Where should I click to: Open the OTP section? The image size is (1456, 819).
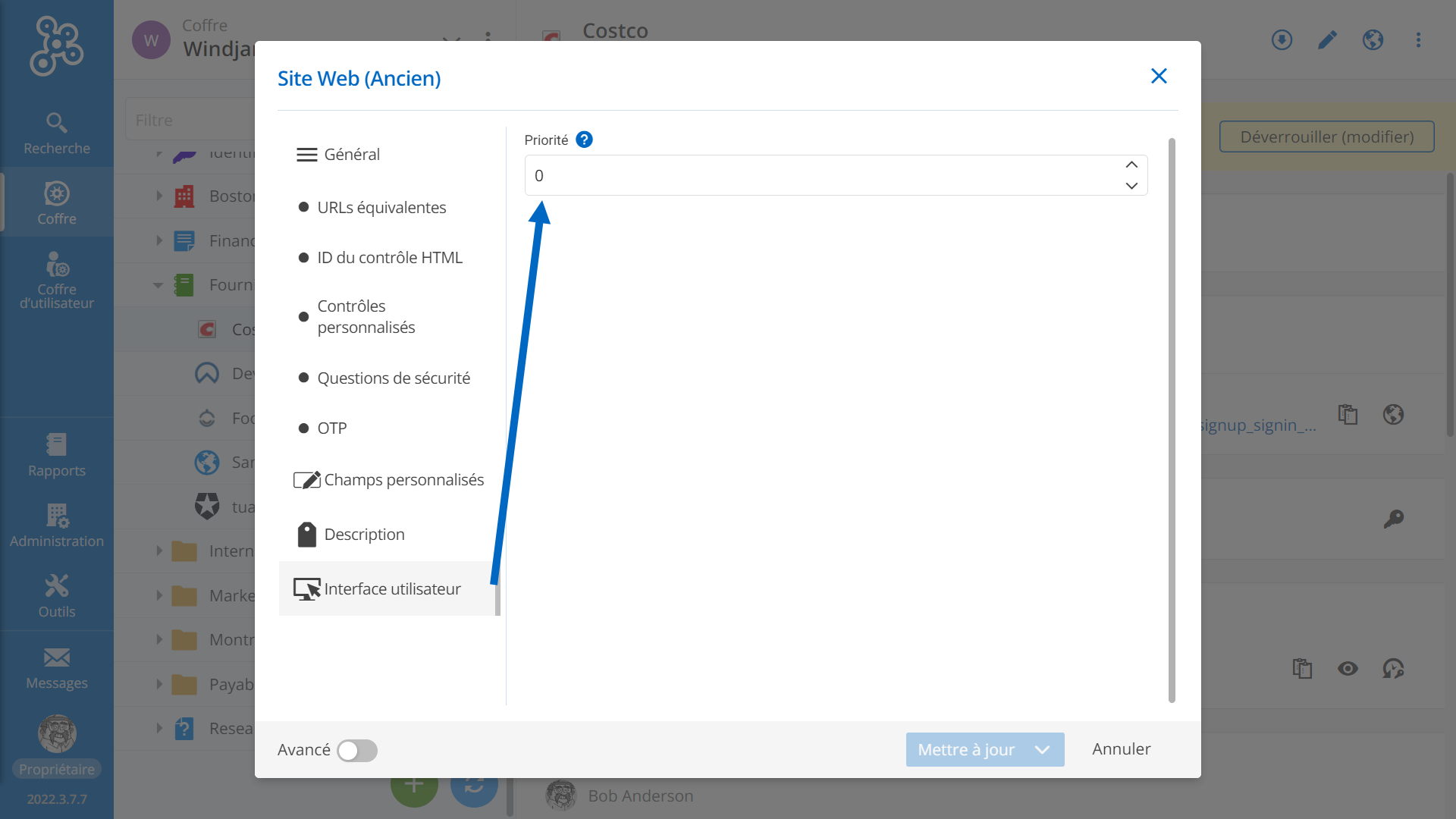point(332,428)
